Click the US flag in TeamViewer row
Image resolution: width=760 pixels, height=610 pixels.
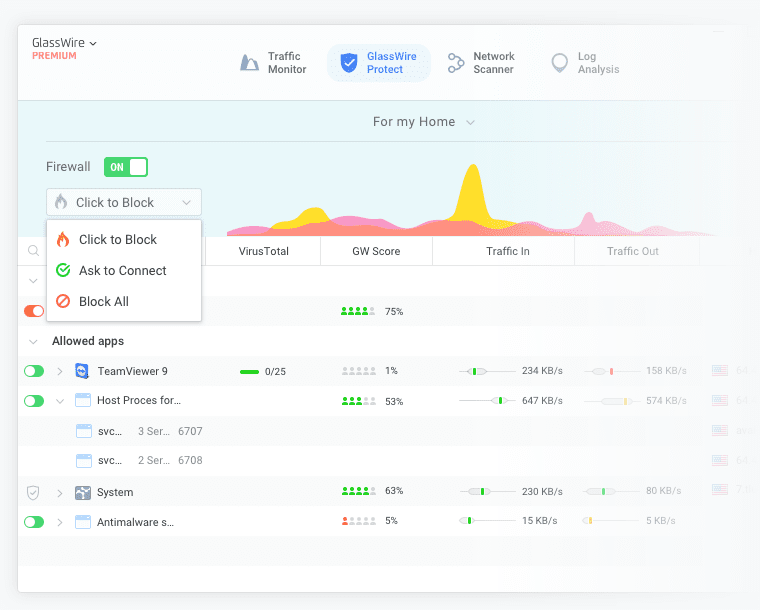[x=720, y=371]
